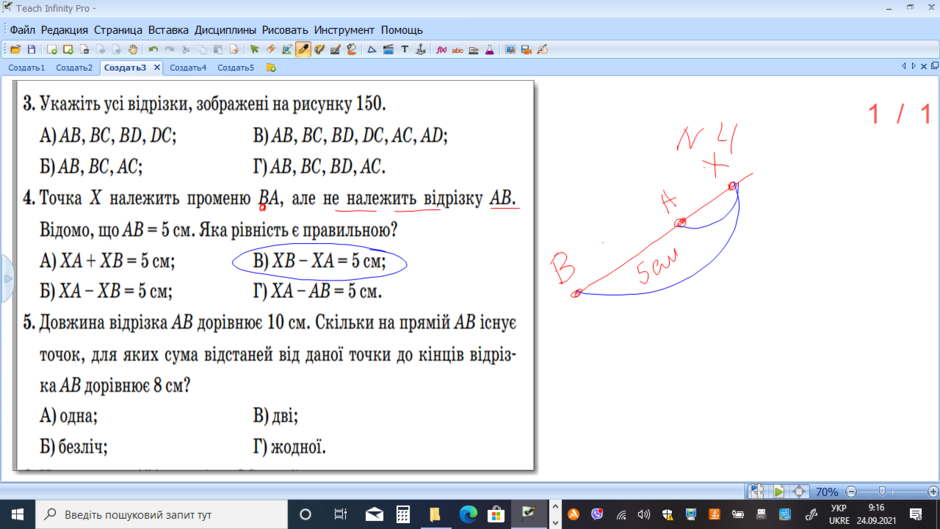
Task: Click the УКР language indicator
Action: click(839, 508)
